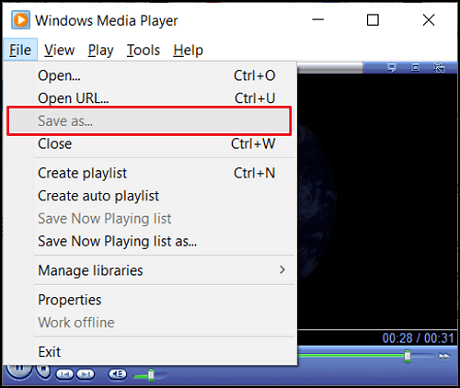The height and width of the screenshot is (388, 460).
Task: Click the arrow icon at the video's top-right
Action: 439,68
